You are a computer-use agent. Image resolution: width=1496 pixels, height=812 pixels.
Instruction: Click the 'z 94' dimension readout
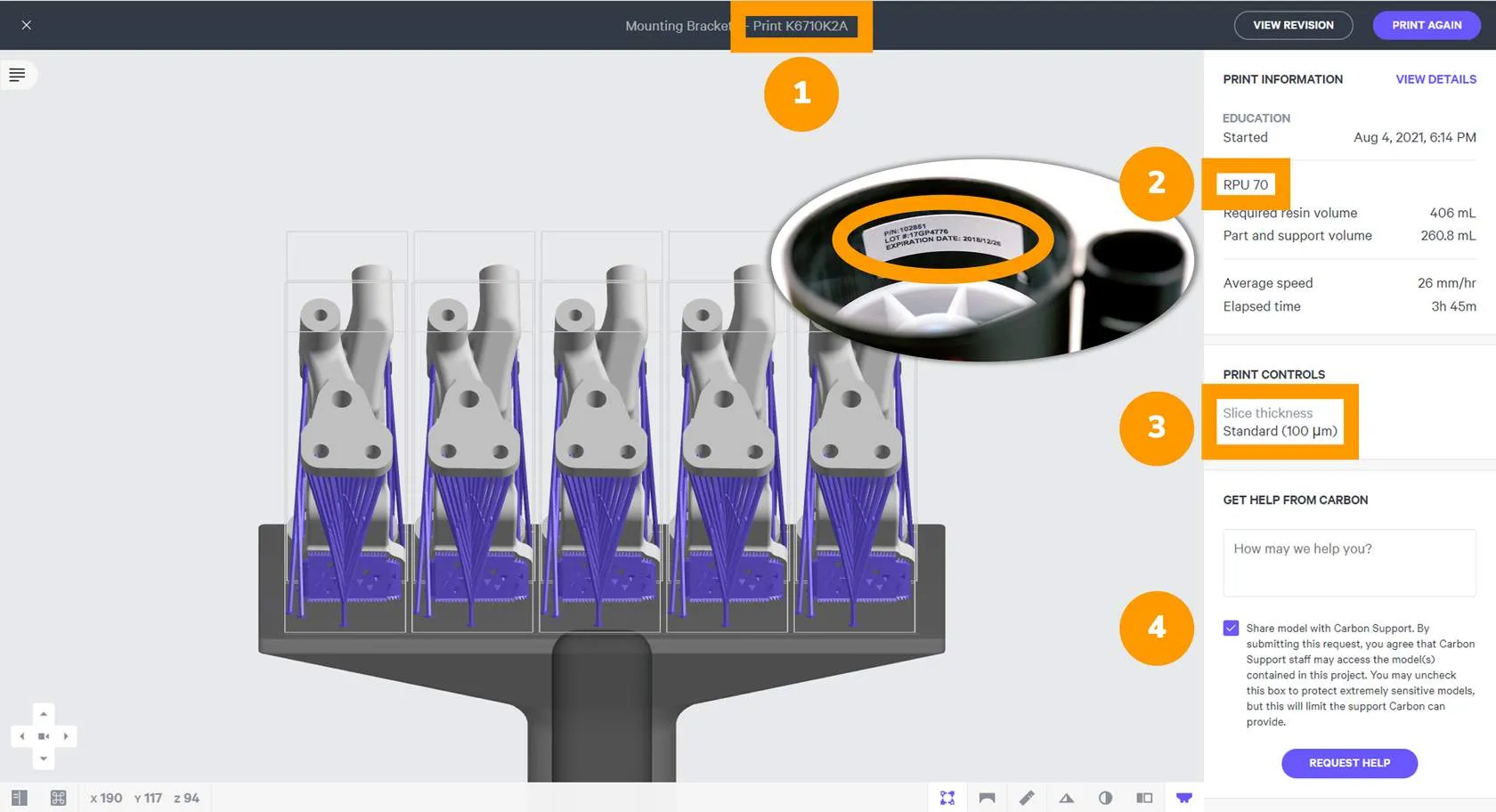186,798
